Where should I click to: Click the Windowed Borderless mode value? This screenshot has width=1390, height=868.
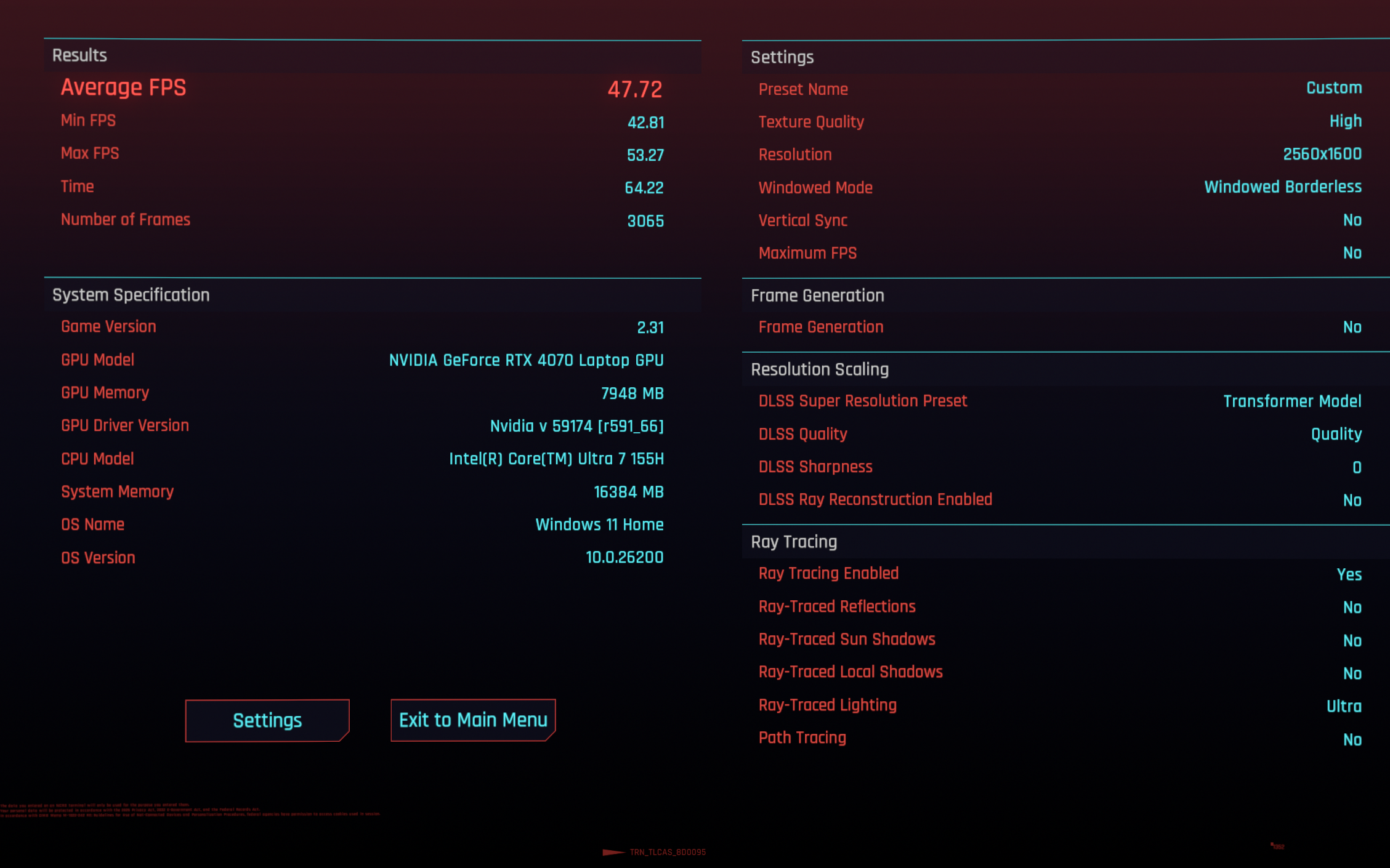(x=1282, y=187)
